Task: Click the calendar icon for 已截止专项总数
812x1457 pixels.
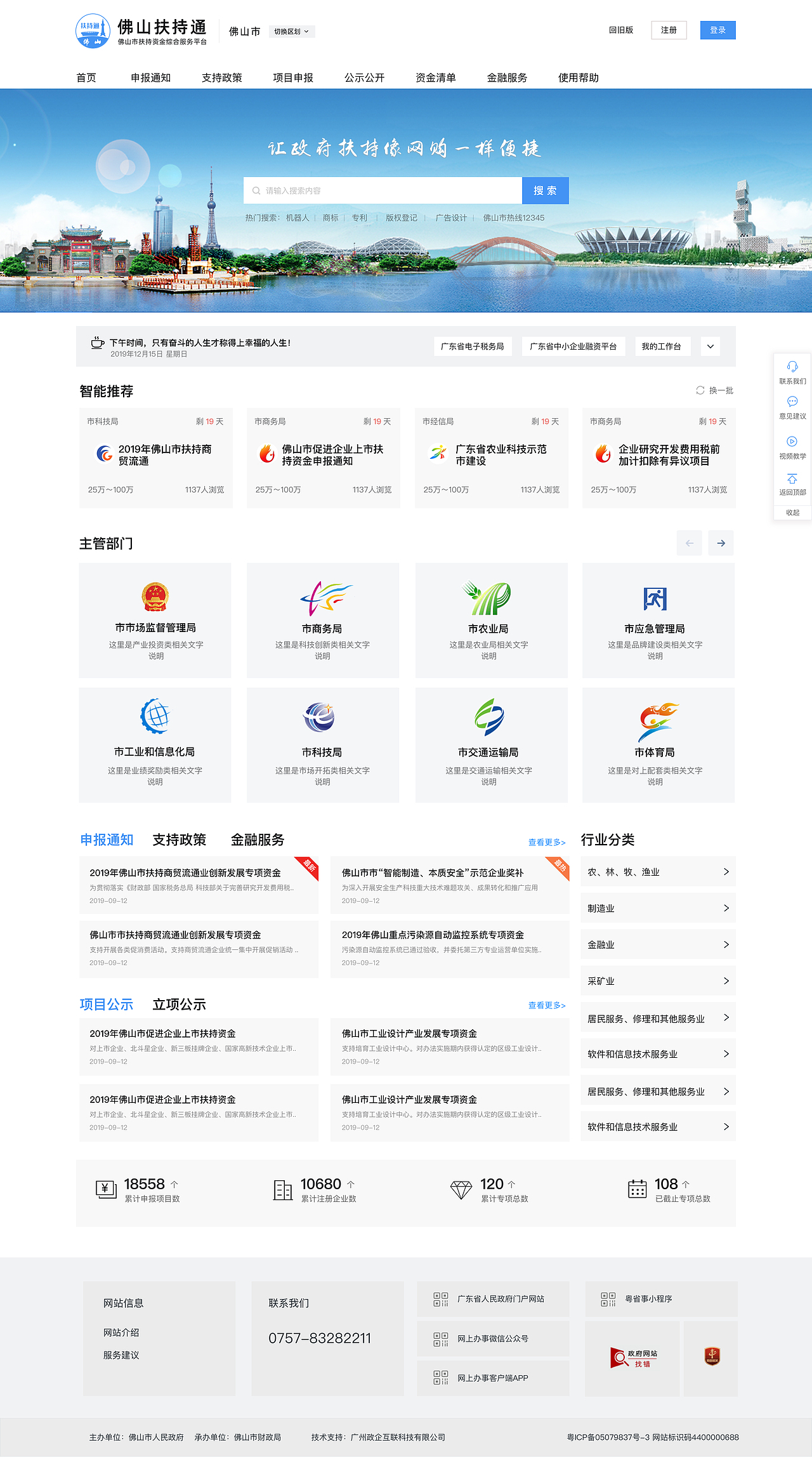Action: click(638, 1189)
